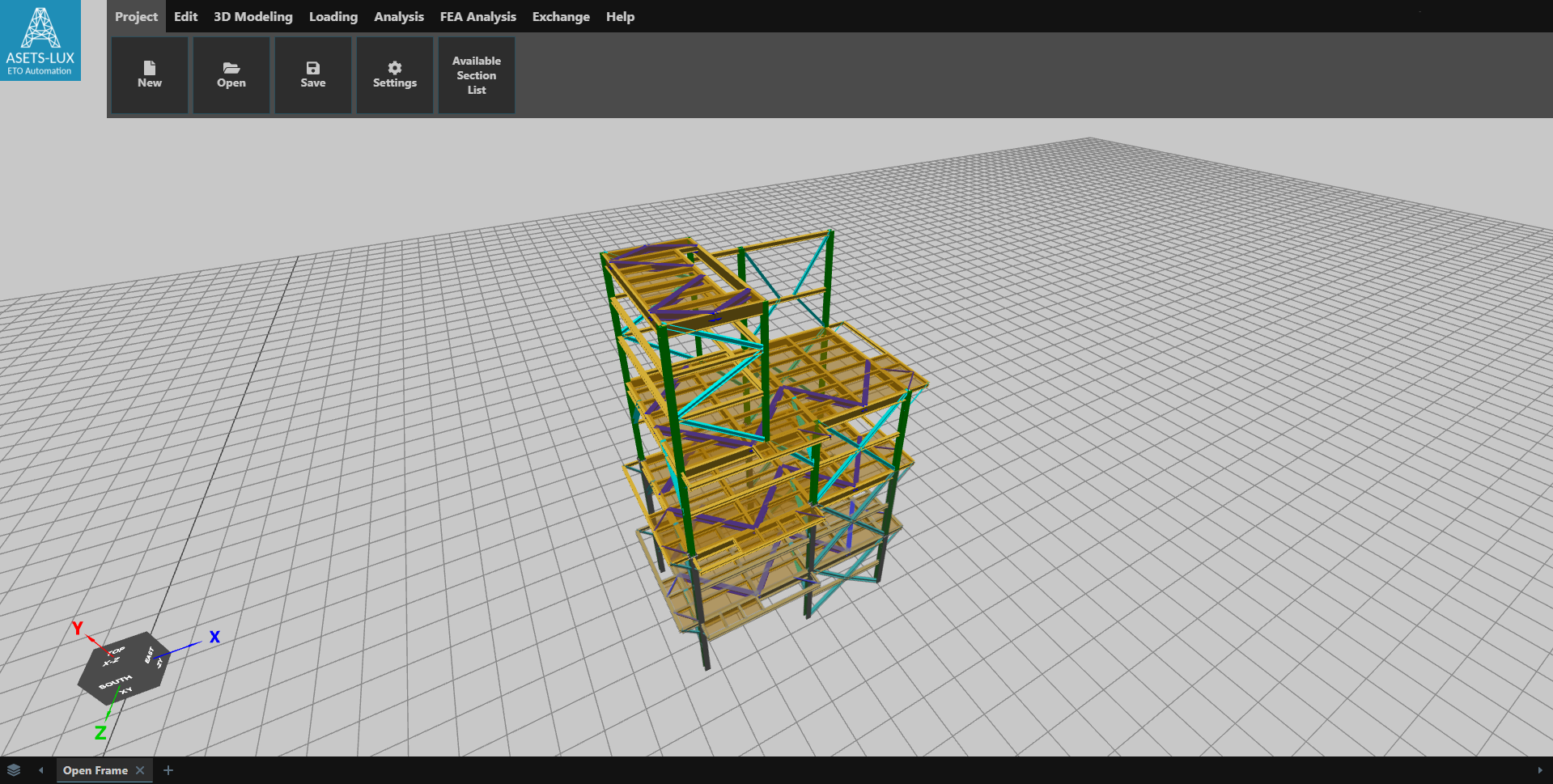Open the 3D Modeling menu

[252, 16]
